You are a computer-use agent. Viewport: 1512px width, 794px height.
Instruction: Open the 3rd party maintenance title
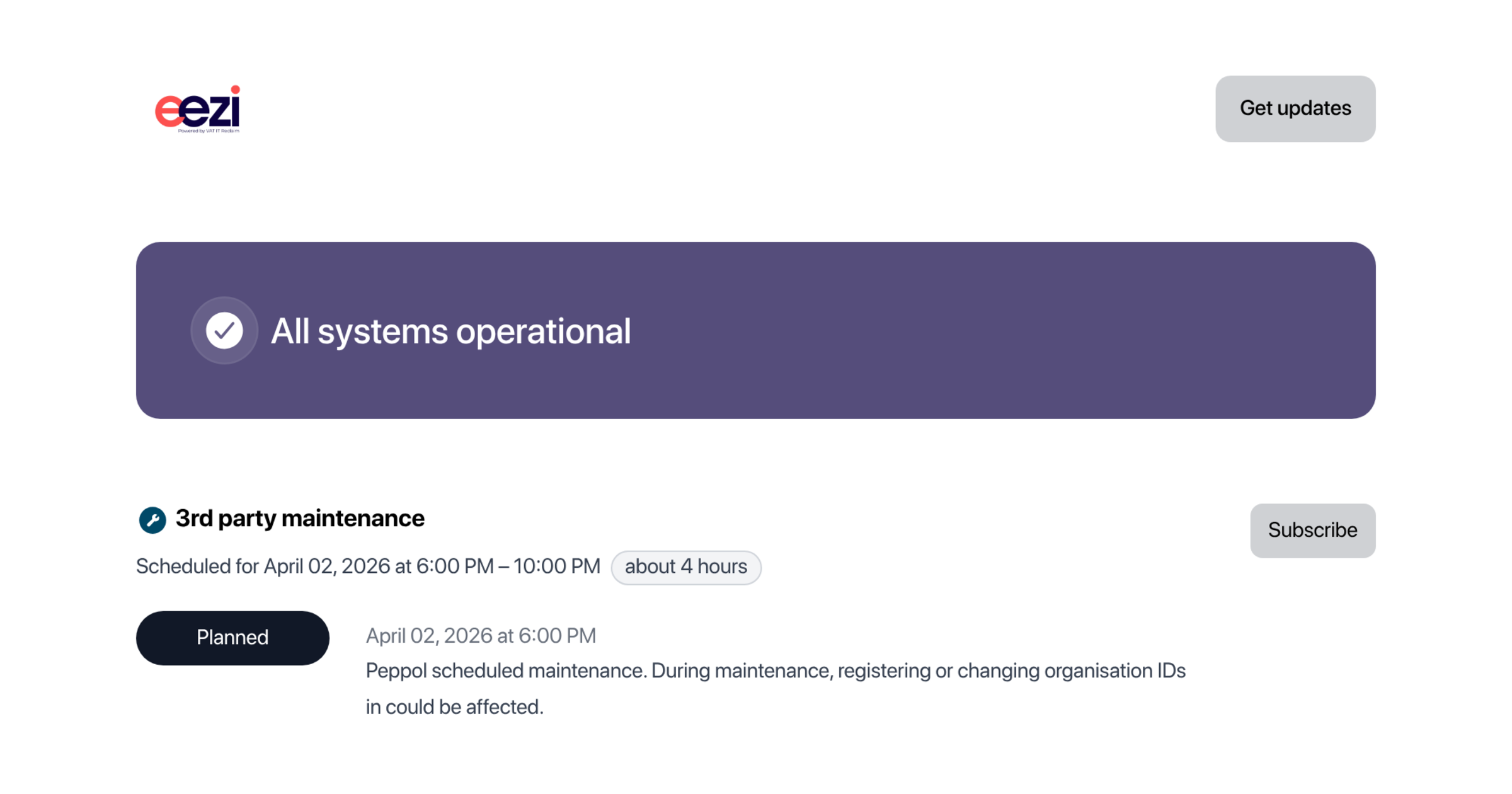coord(300,519)
